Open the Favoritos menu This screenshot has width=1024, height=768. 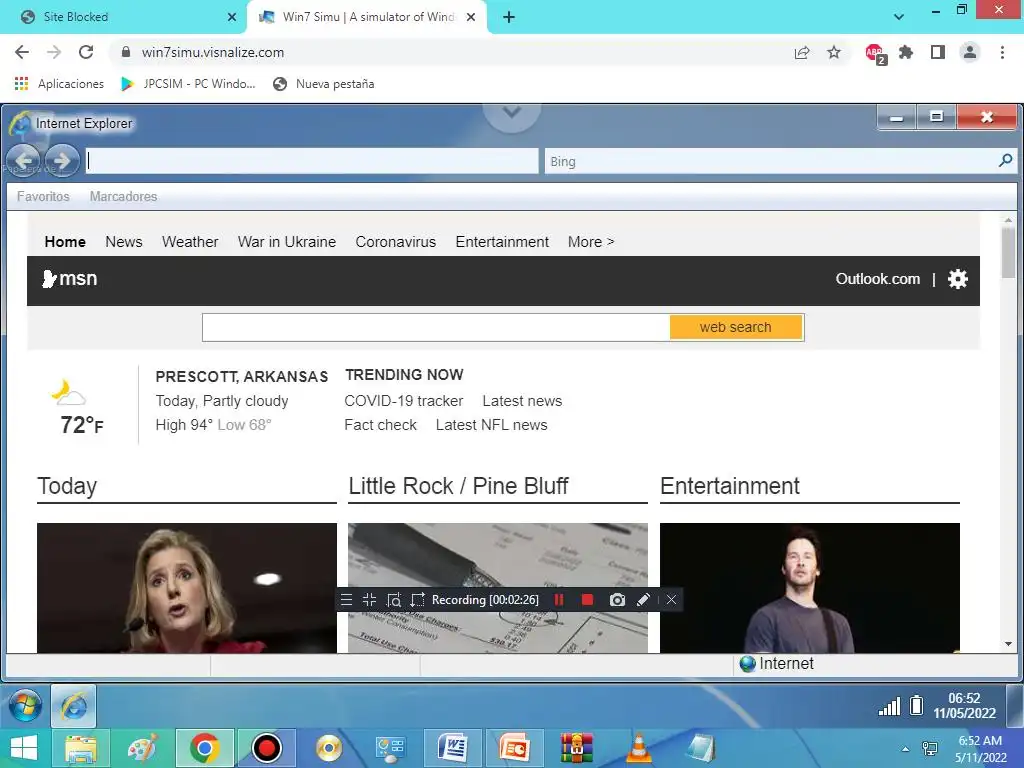tap(43, 197)
